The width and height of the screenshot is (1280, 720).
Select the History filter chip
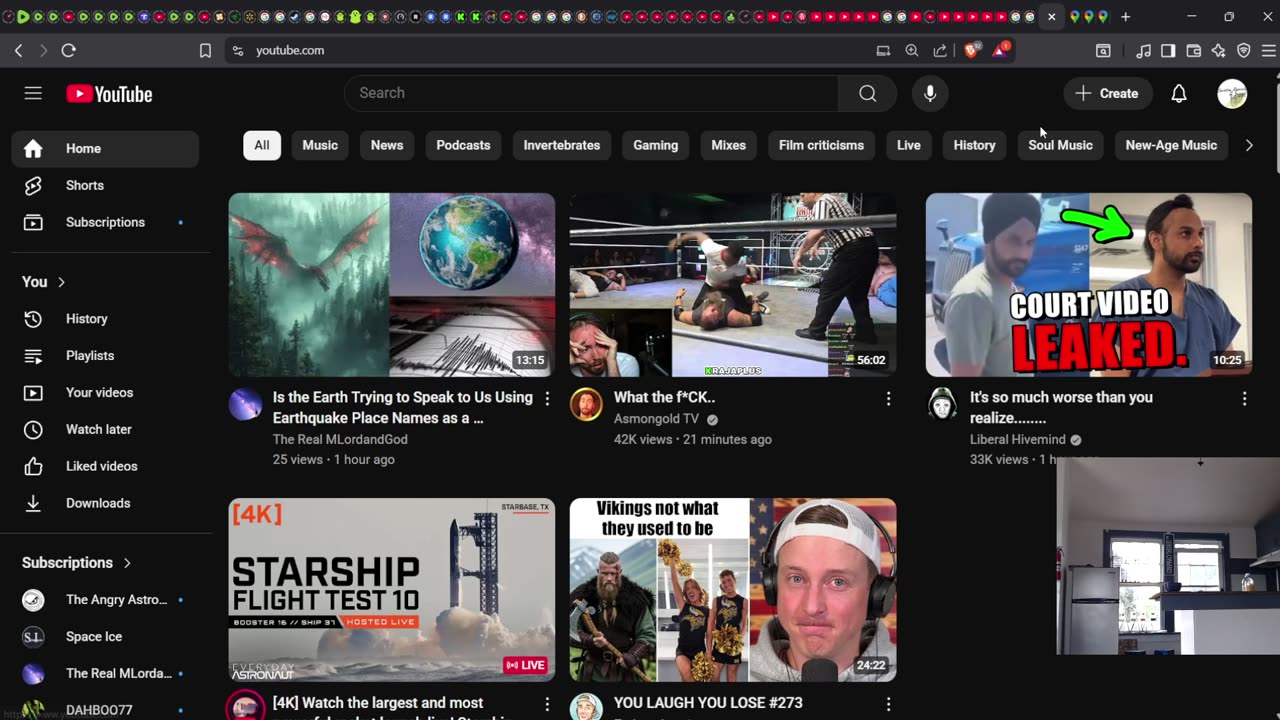(974, 145)
